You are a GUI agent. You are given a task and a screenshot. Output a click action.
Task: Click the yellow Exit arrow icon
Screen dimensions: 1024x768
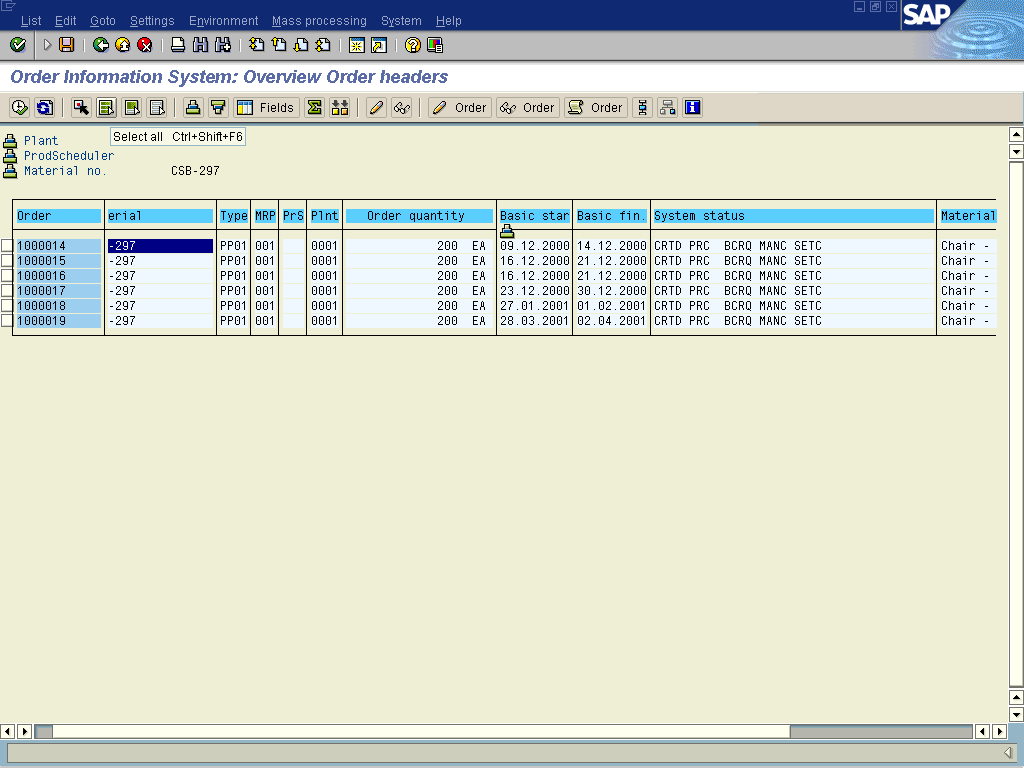[123, 45]
